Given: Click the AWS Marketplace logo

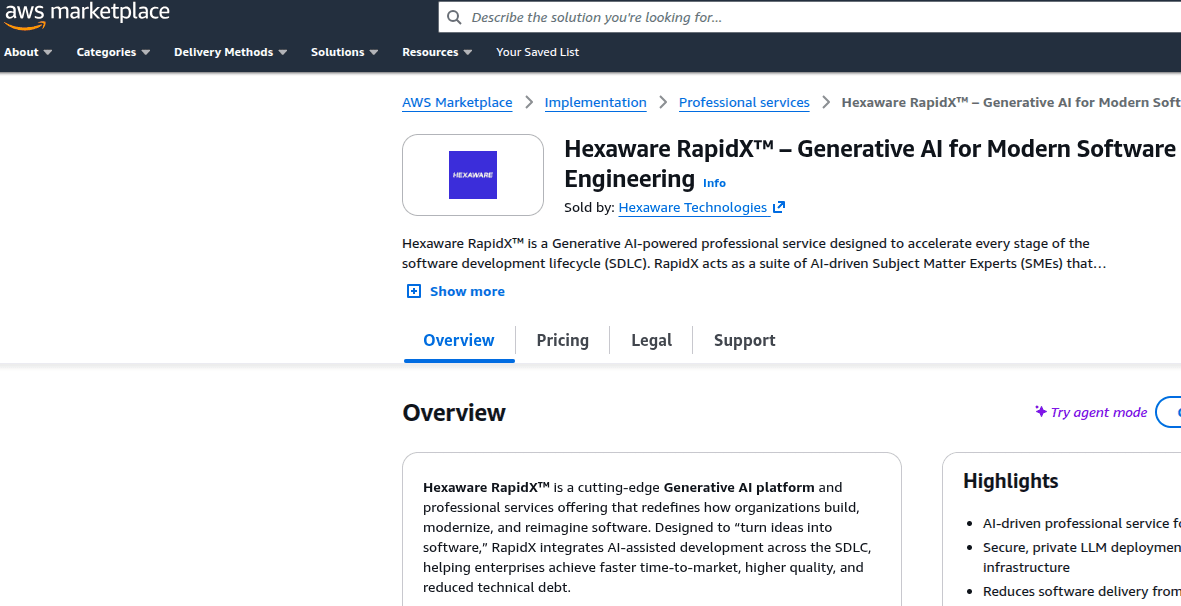Looking at the screenshot, I should [87, 14].
